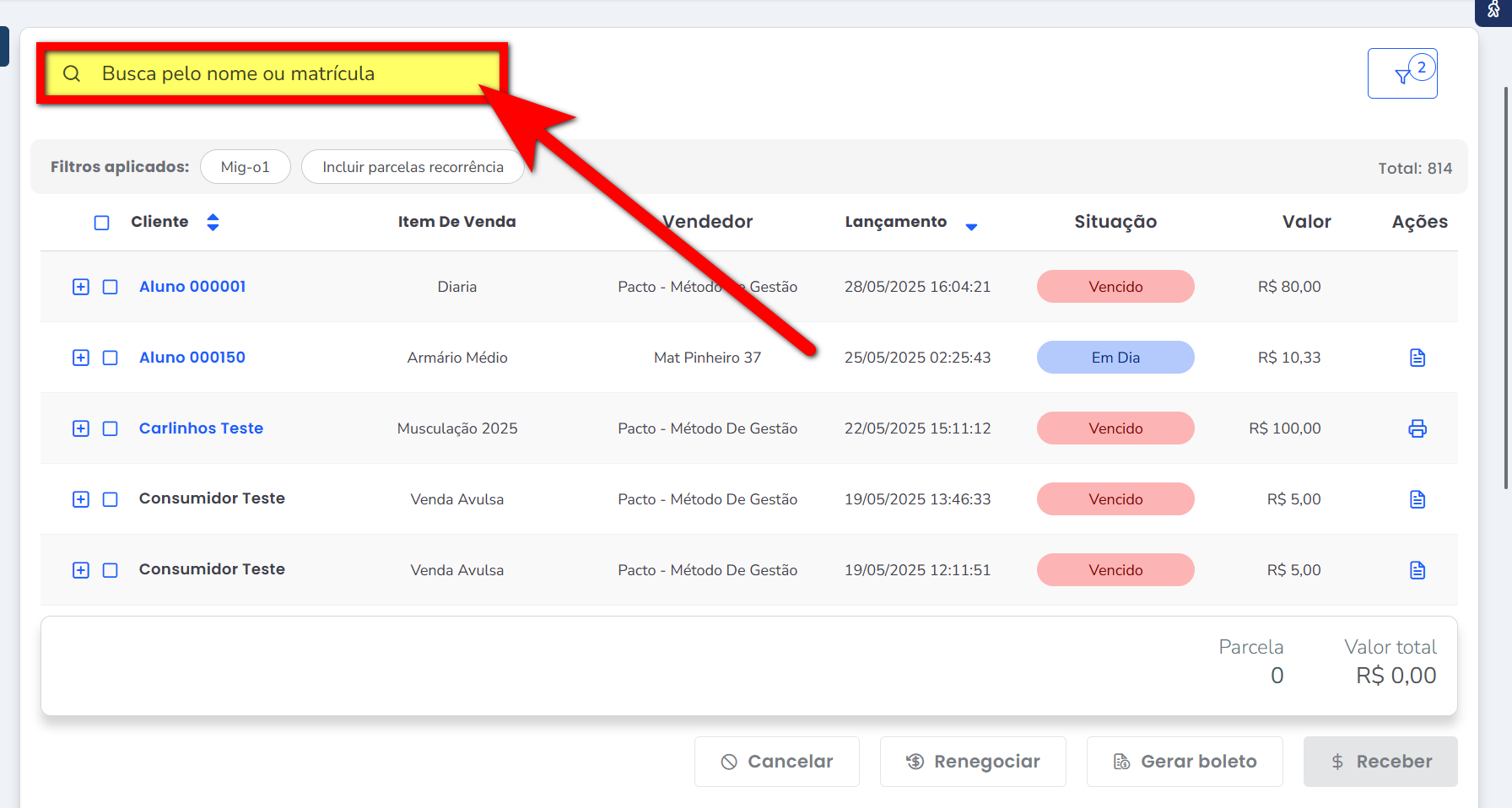The width and height of the screenshot is (1512, 808).
Task: Expand the Aluno 000150 row details
Action: point(81,358)
